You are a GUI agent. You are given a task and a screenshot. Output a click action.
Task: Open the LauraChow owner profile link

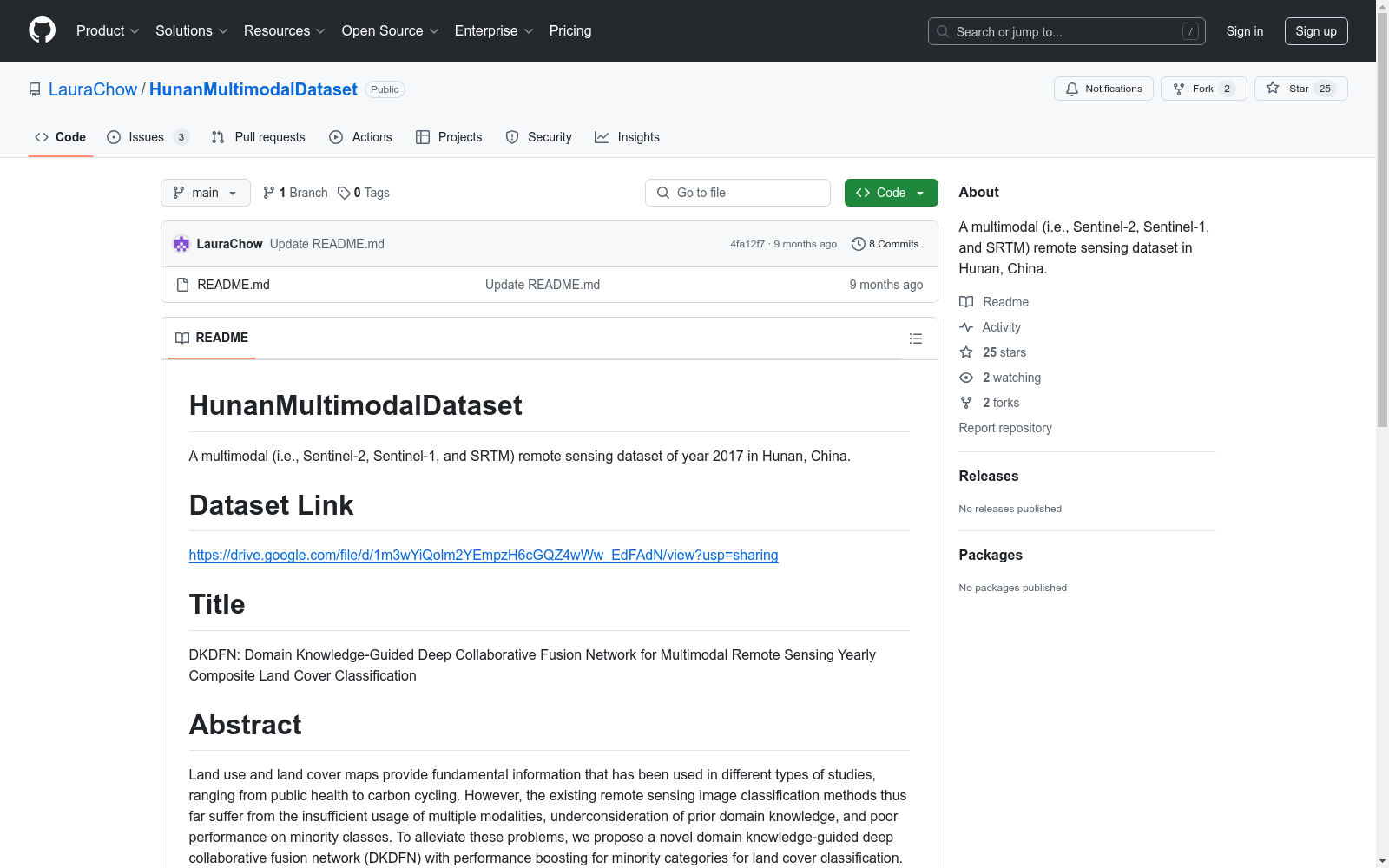(93, 89)
